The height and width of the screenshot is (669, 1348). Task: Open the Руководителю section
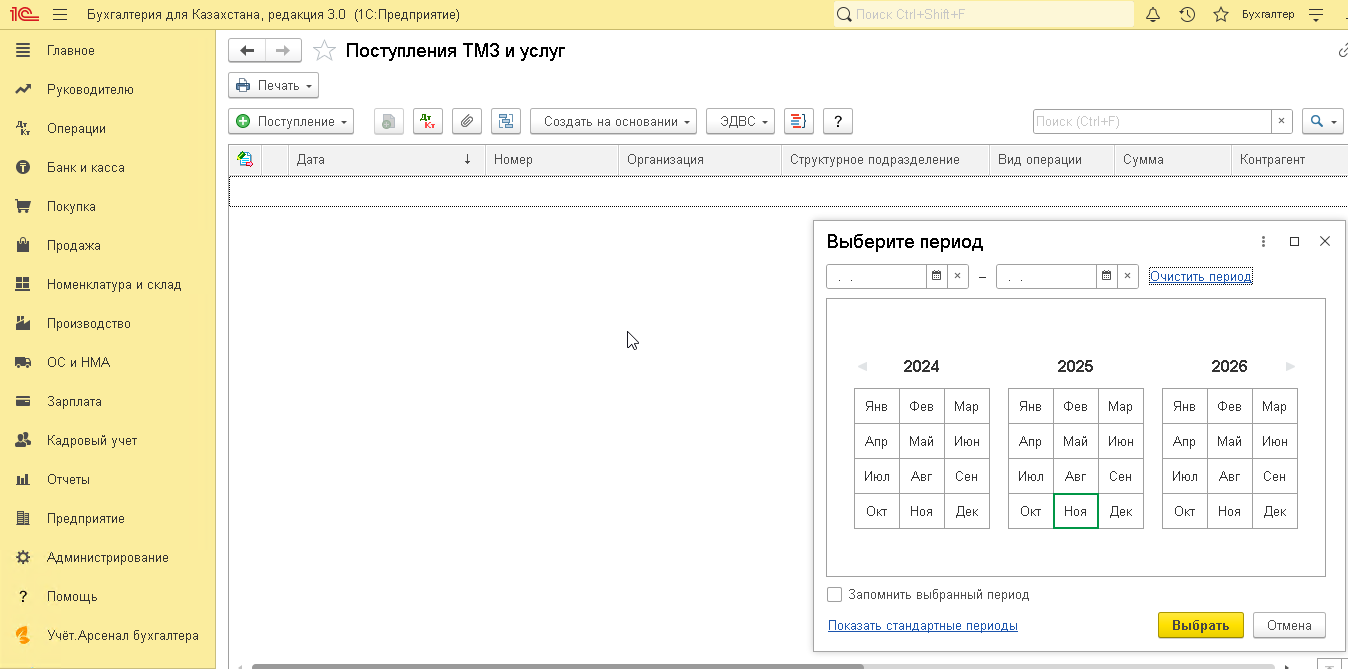108,90
